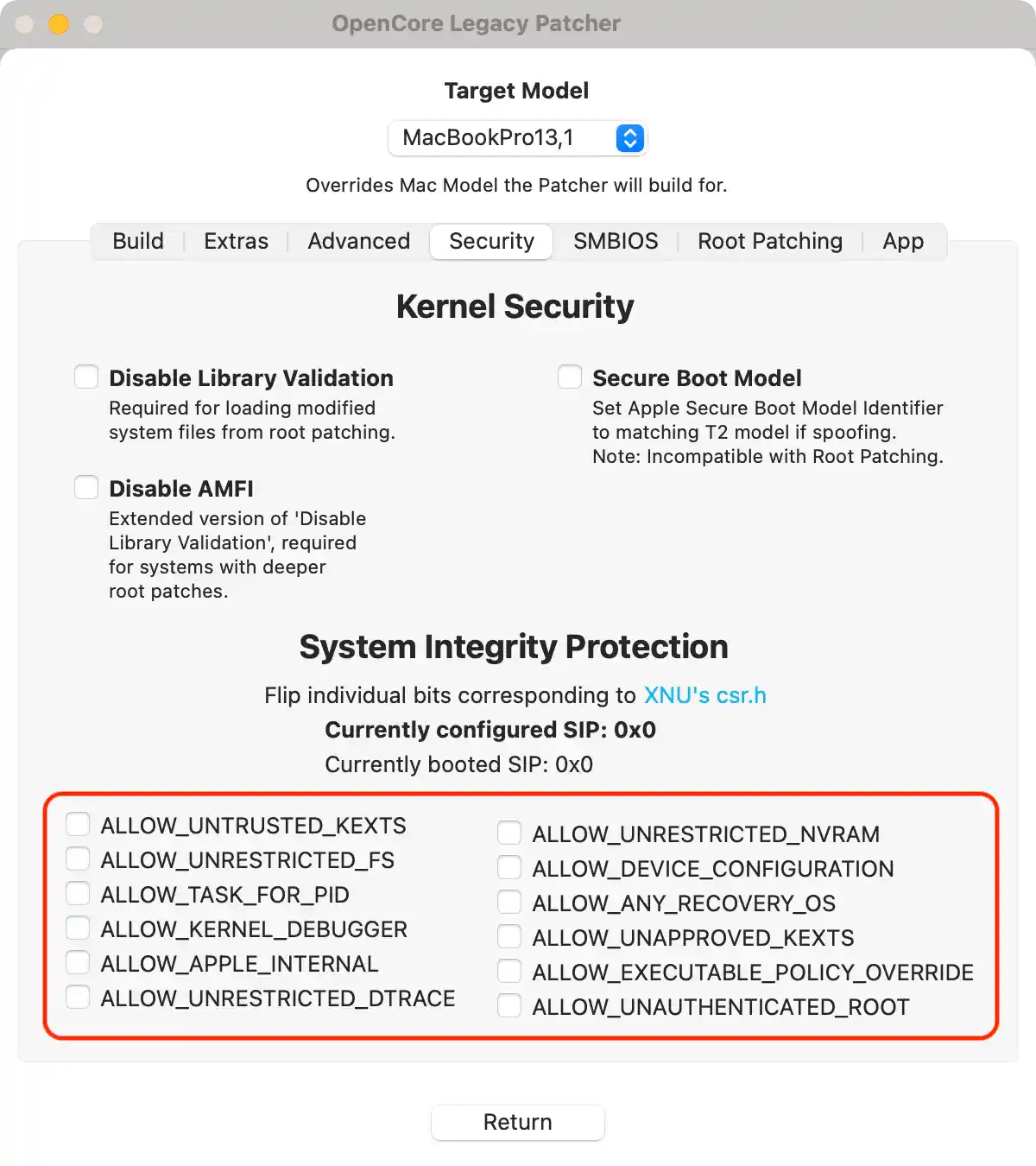Screen dimensions: 1036x1166
Task: Open the Extras tab
Action: (236, 241)
